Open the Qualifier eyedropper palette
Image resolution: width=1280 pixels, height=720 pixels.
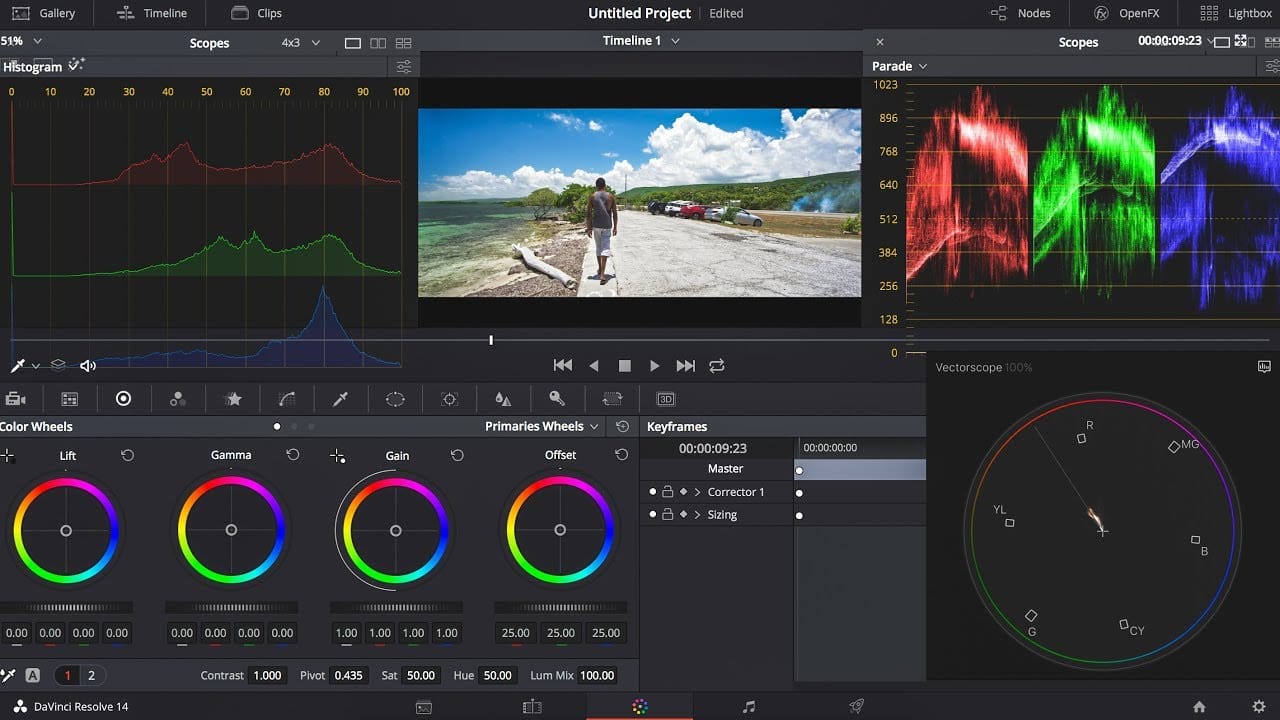(x=340, y=398)
